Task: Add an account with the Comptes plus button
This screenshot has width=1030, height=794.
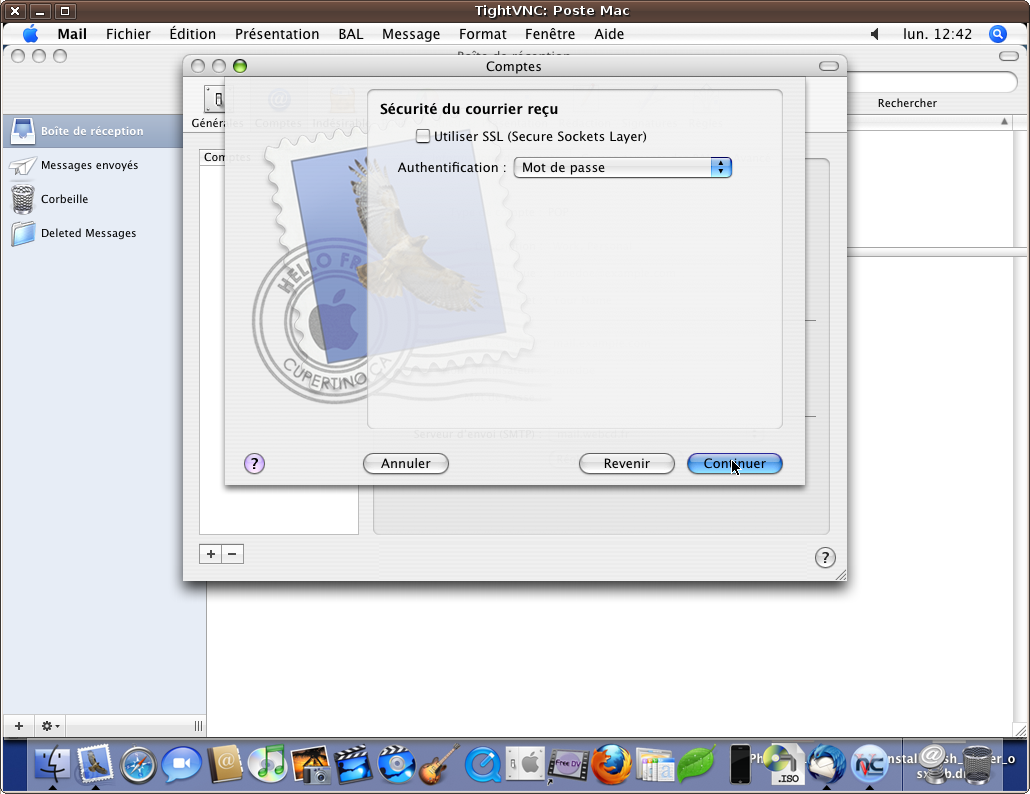Action: 210,554
